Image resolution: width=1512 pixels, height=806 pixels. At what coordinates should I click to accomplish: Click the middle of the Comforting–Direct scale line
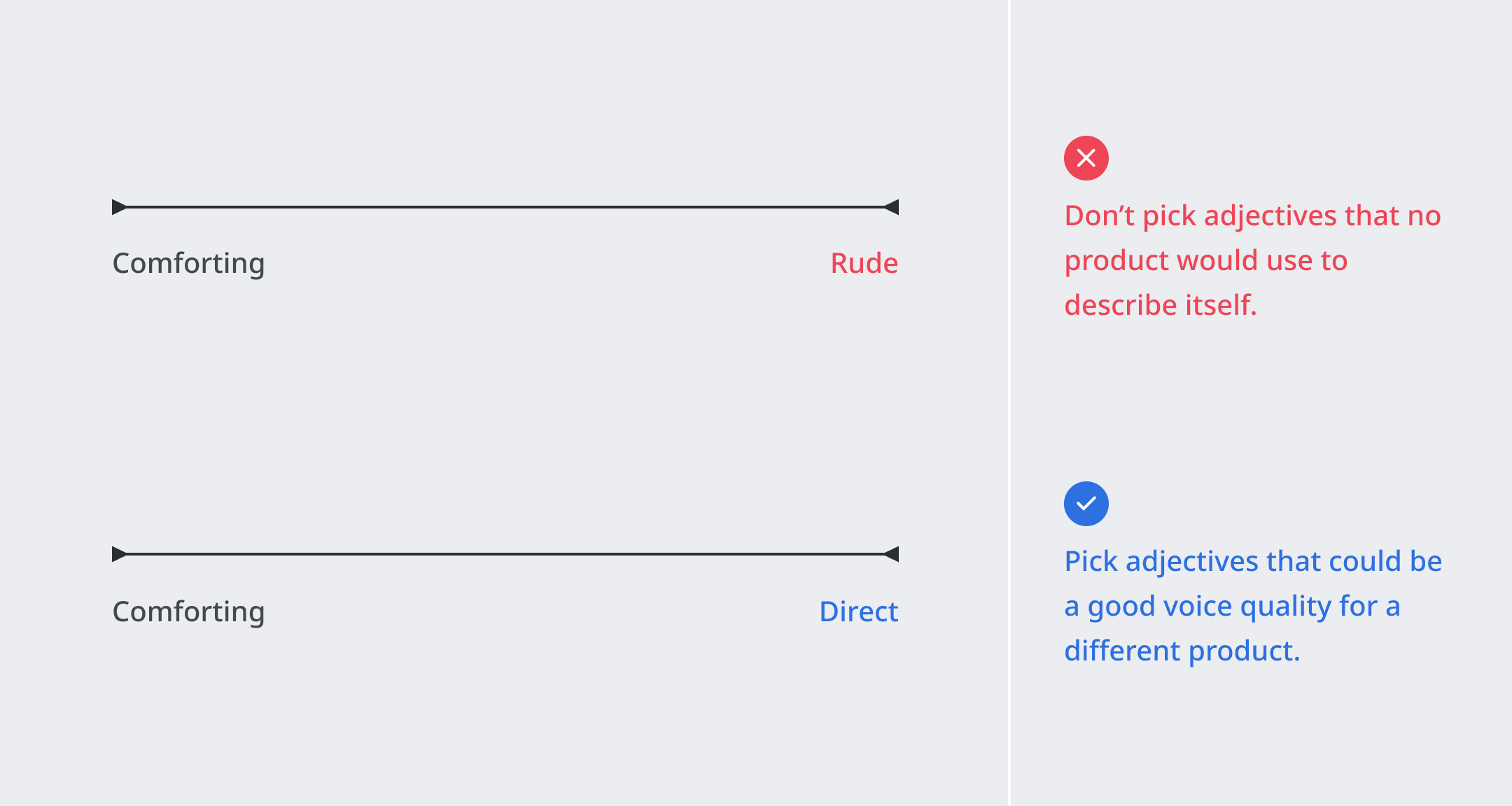pyautogui.click(x=505, y=554)
